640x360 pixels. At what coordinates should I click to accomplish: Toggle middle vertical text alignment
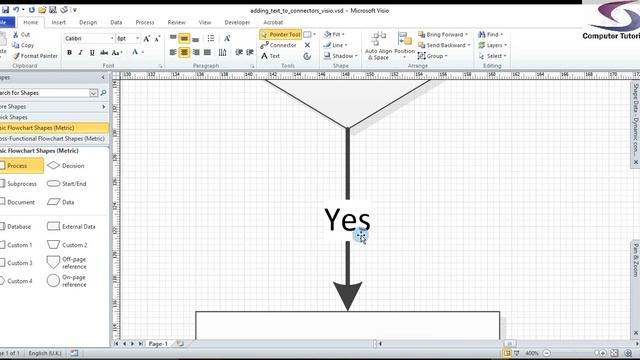184,38
